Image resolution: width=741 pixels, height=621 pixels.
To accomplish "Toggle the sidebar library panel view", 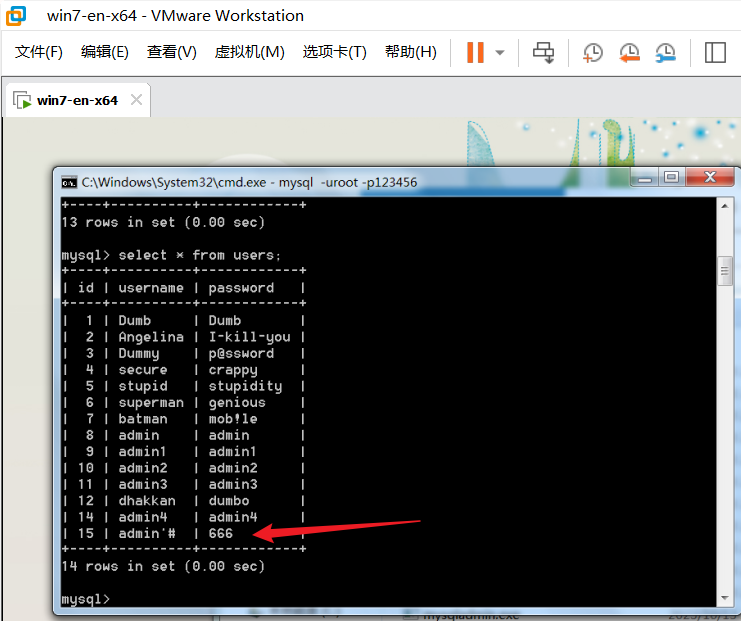I will (x=714, y=52).
